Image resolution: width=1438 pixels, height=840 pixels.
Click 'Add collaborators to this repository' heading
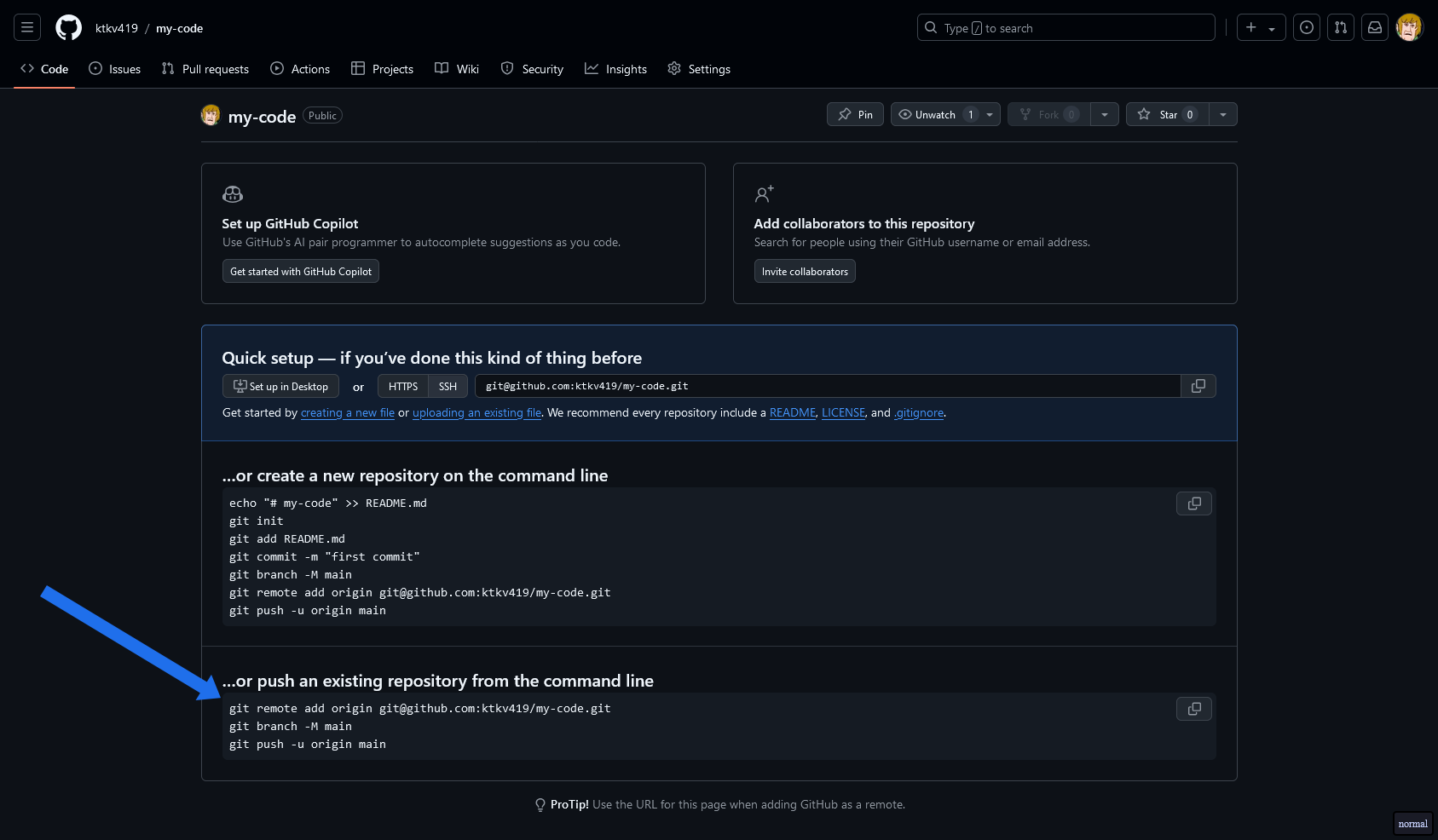tap(864, 223)
